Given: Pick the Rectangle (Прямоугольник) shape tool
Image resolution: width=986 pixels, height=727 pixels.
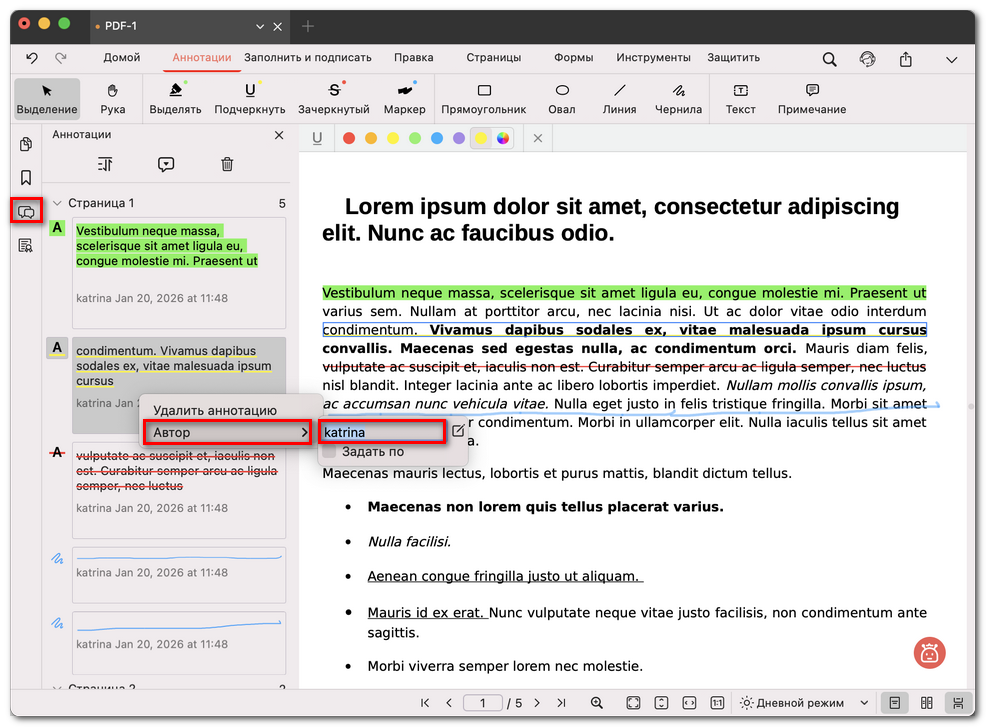Looking at the screenshot, I should point(484,97).
